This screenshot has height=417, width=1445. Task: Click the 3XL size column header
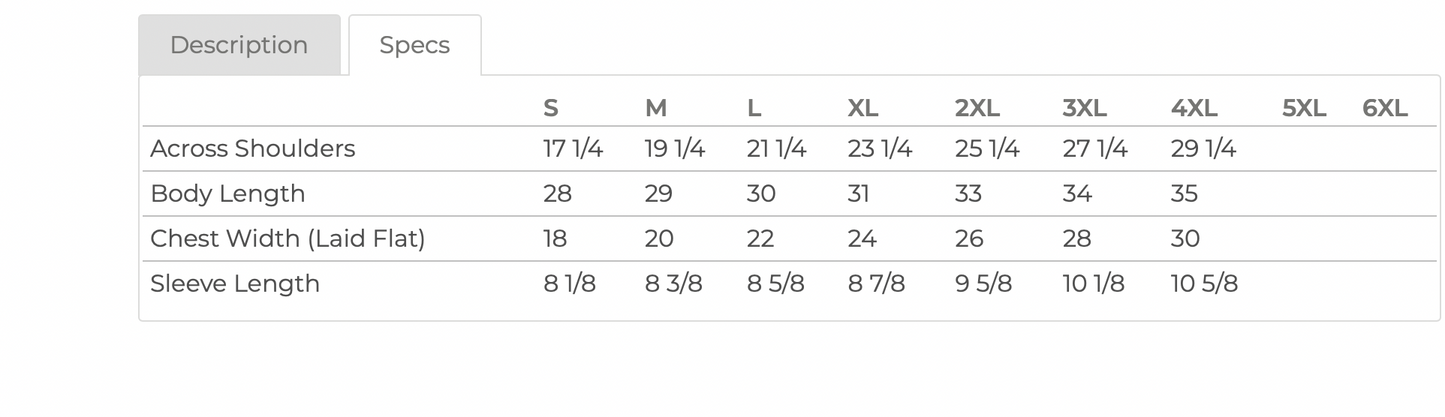coord(1084,108)
